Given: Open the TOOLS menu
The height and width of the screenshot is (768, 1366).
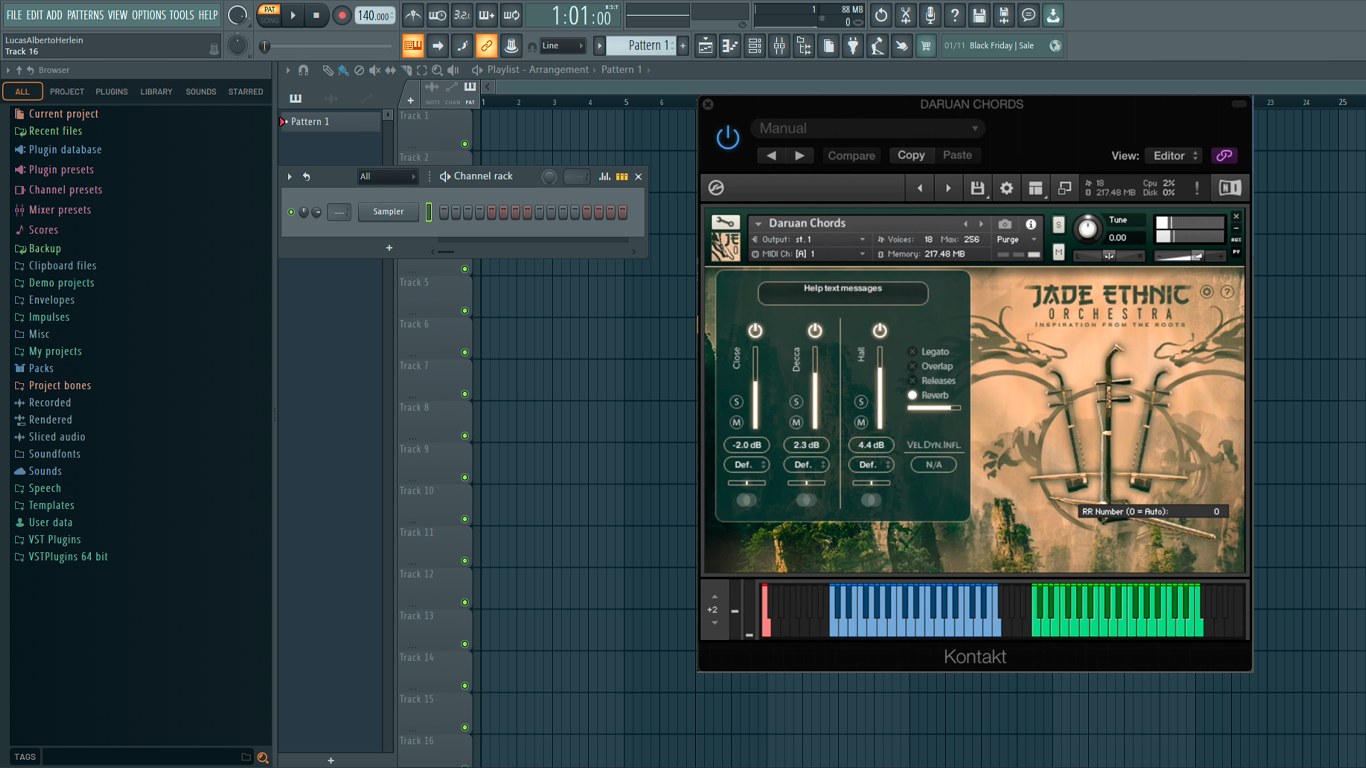Looking at the screenshot, I should tap(182, 15).
